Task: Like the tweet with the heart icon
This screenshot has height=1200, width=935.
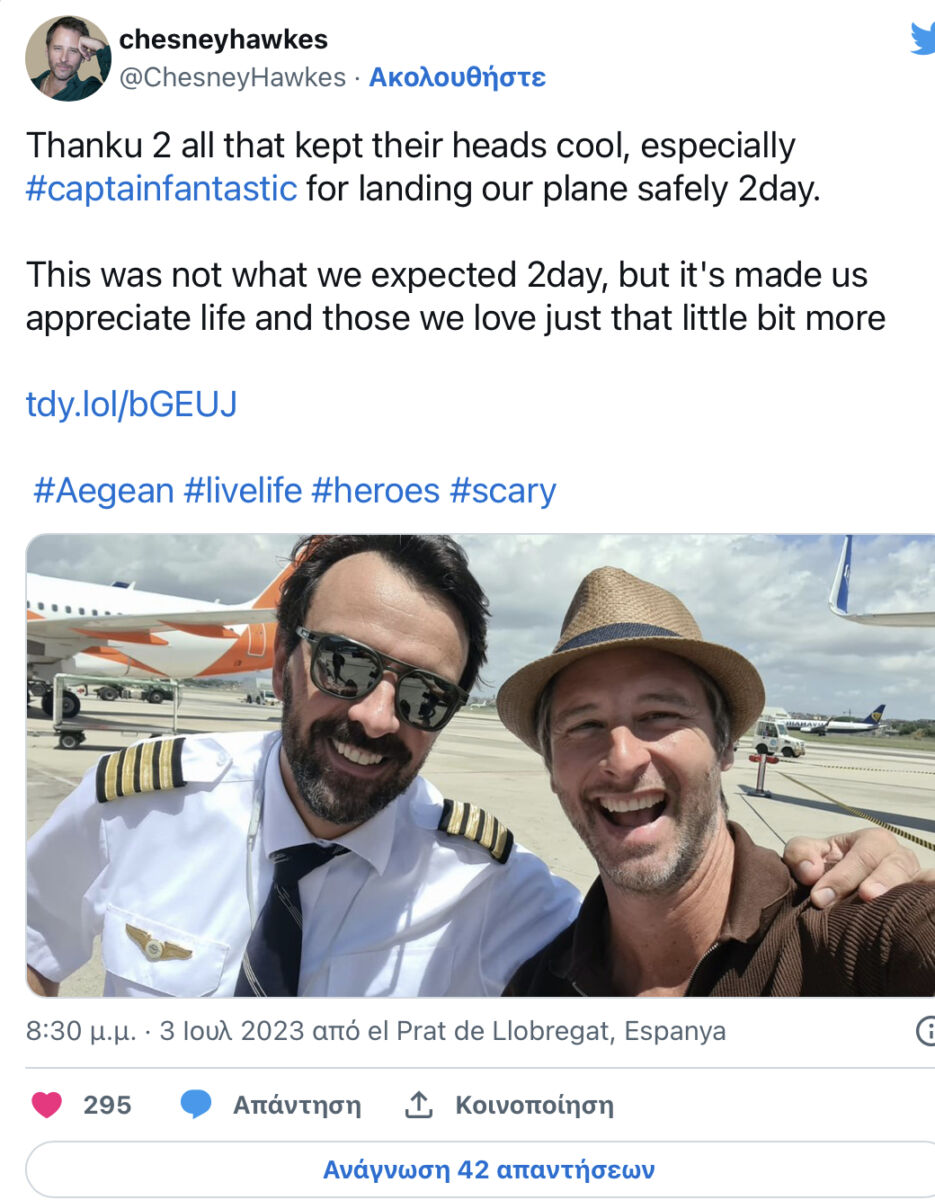Action: point(46,1105)
